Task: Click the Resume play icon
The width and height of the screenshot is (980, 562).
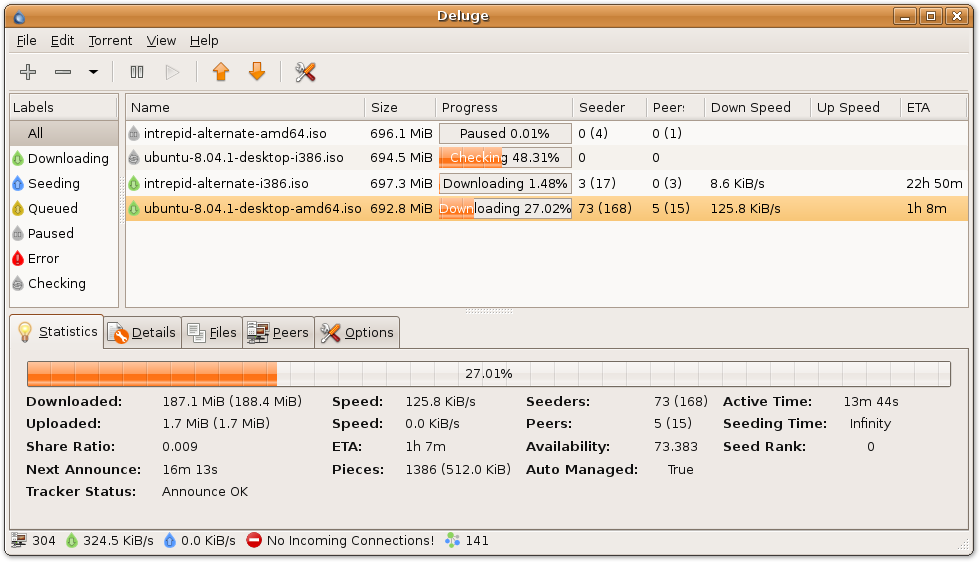Action: 172,72
